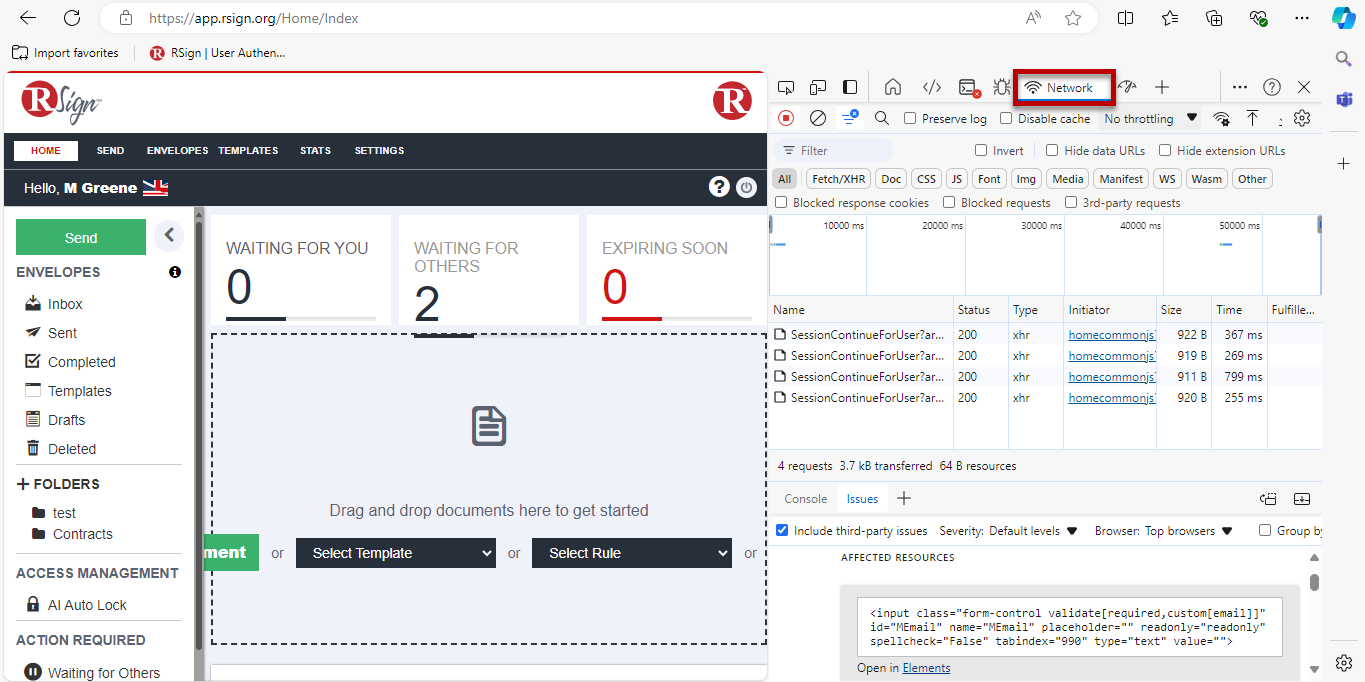Open Browser Top browsers dropdown
Screen dimensions: 1365x682
tap(1190, 531)
